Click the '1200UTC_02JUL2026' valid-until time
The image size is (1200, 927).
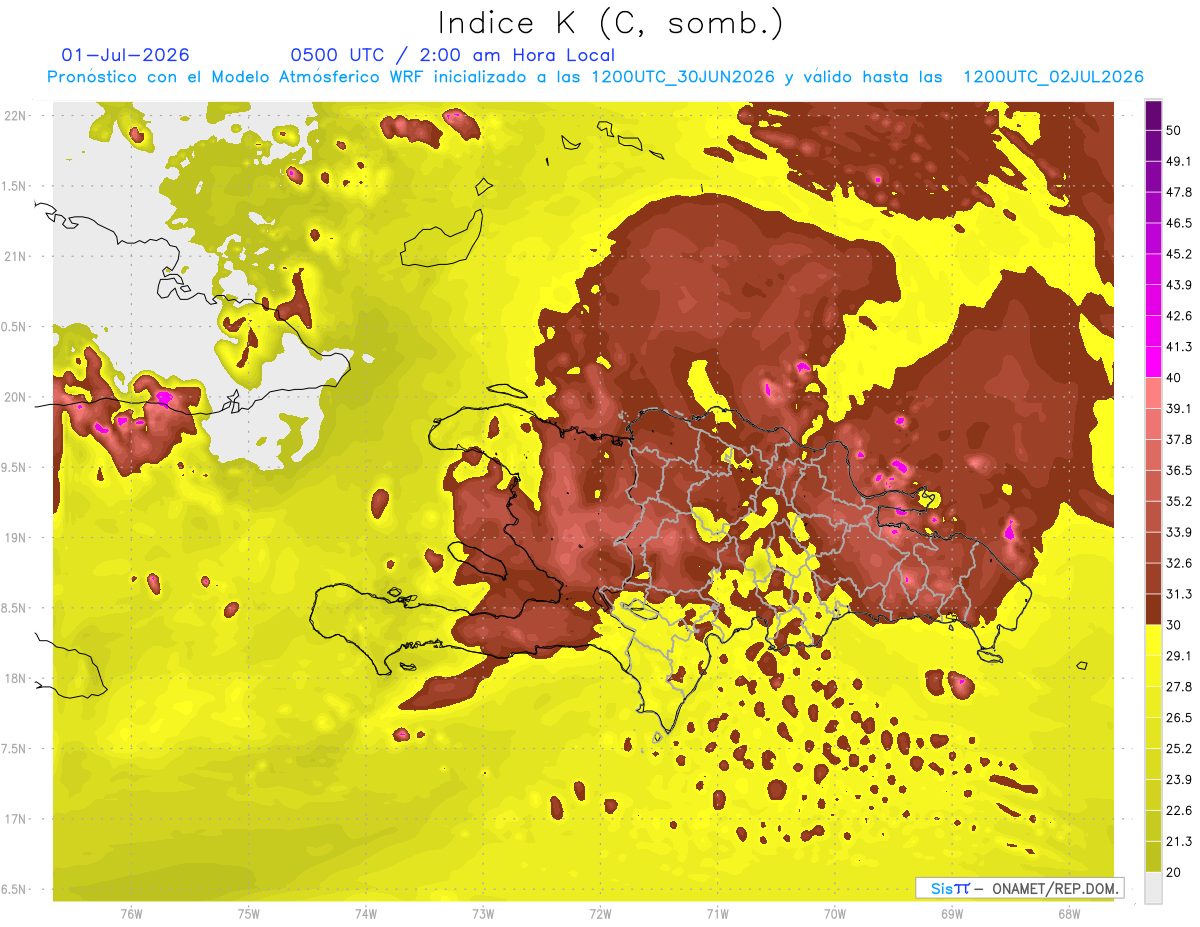1053,77
